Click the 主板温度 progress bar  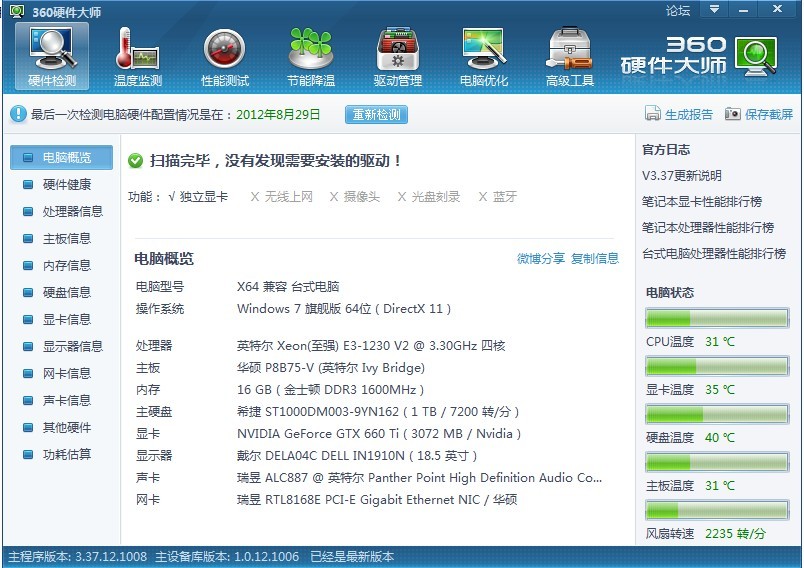(x=717, y=462)
